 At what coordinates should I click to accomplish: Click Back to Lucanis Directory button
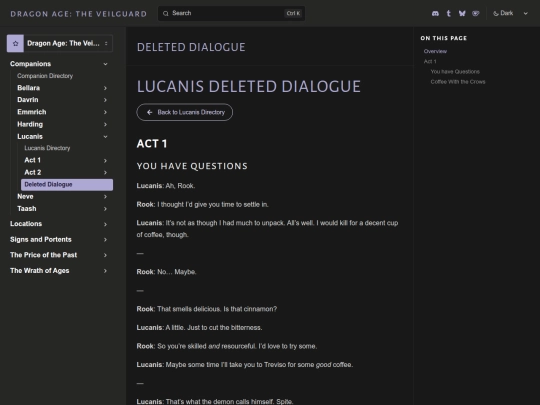tap(185, 112)
